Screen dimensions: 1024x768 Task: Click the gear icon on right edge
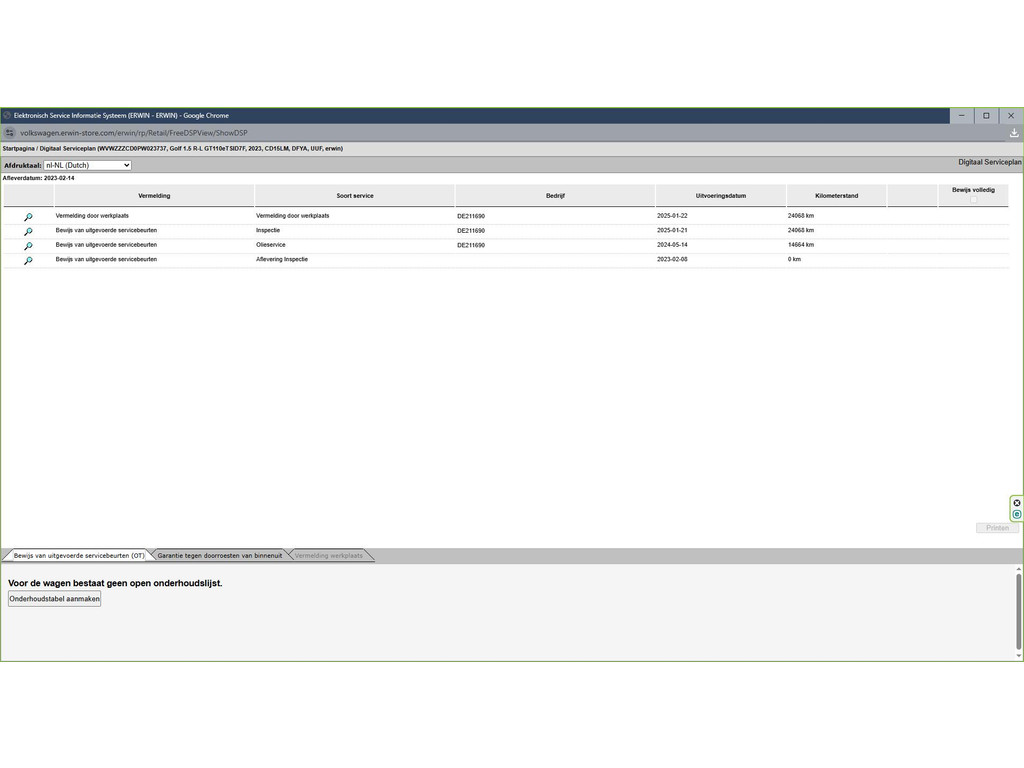(1017, 503)
